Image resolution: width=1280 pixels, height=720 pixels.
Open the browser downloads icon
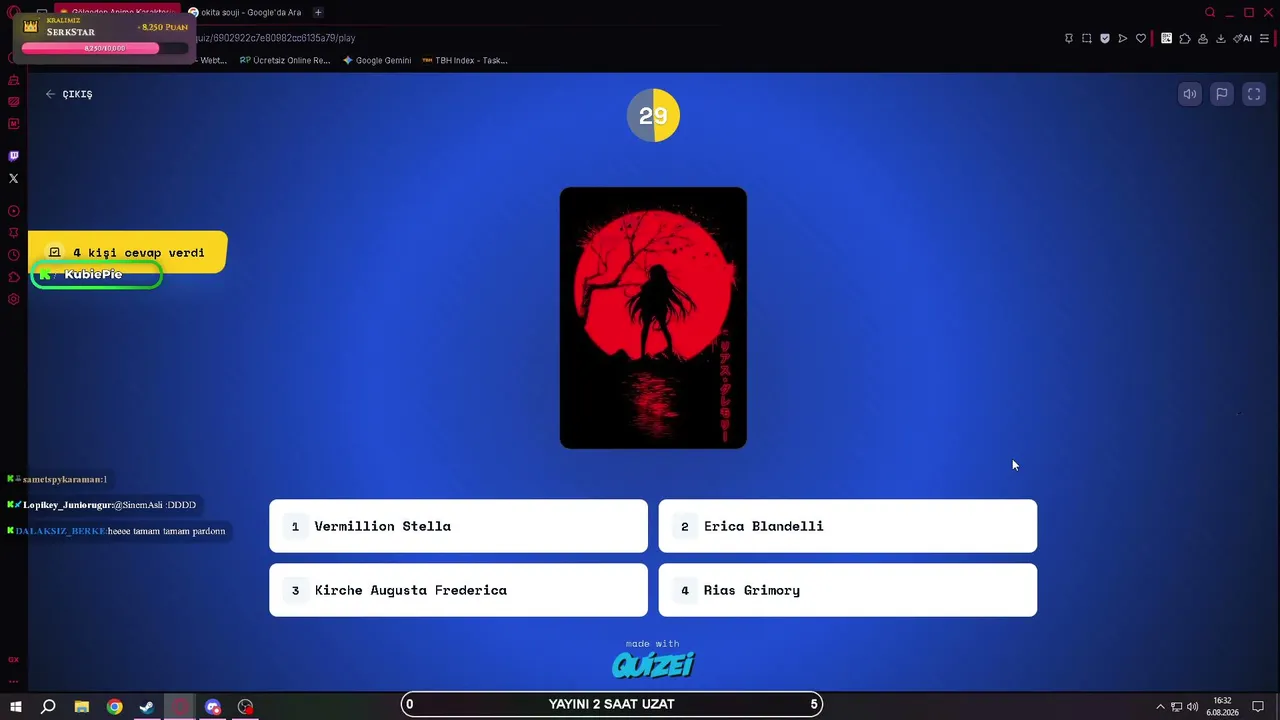click(1221, 39)
